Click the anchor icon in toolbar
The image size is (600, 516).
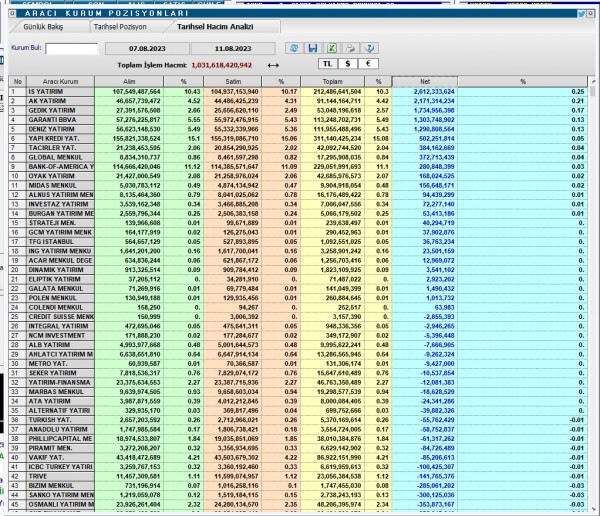pos(369,48)
